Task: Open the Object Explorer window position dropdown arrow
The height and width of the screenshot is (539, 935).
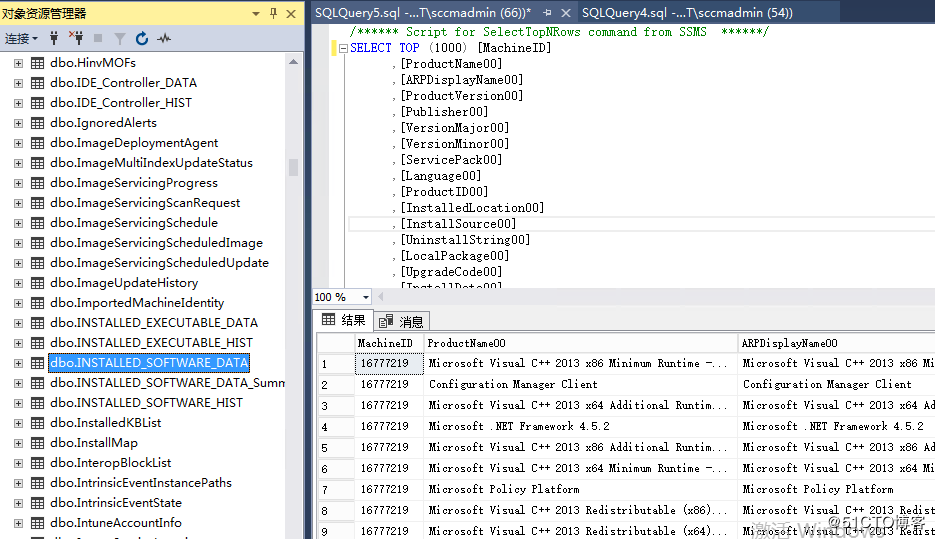Action: tap(256, 13)
